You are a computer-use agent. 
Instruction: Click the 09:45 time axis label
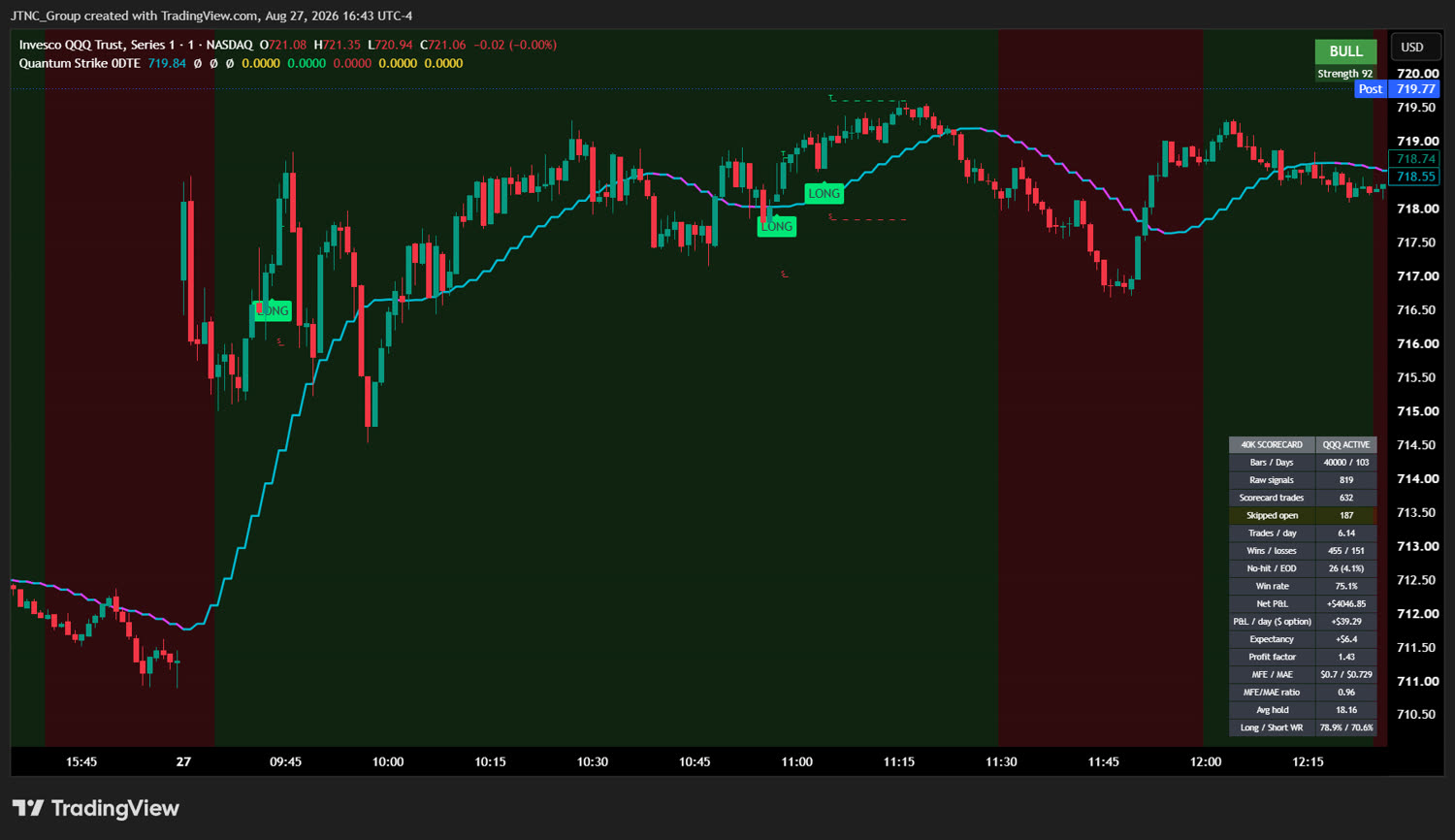285,761
